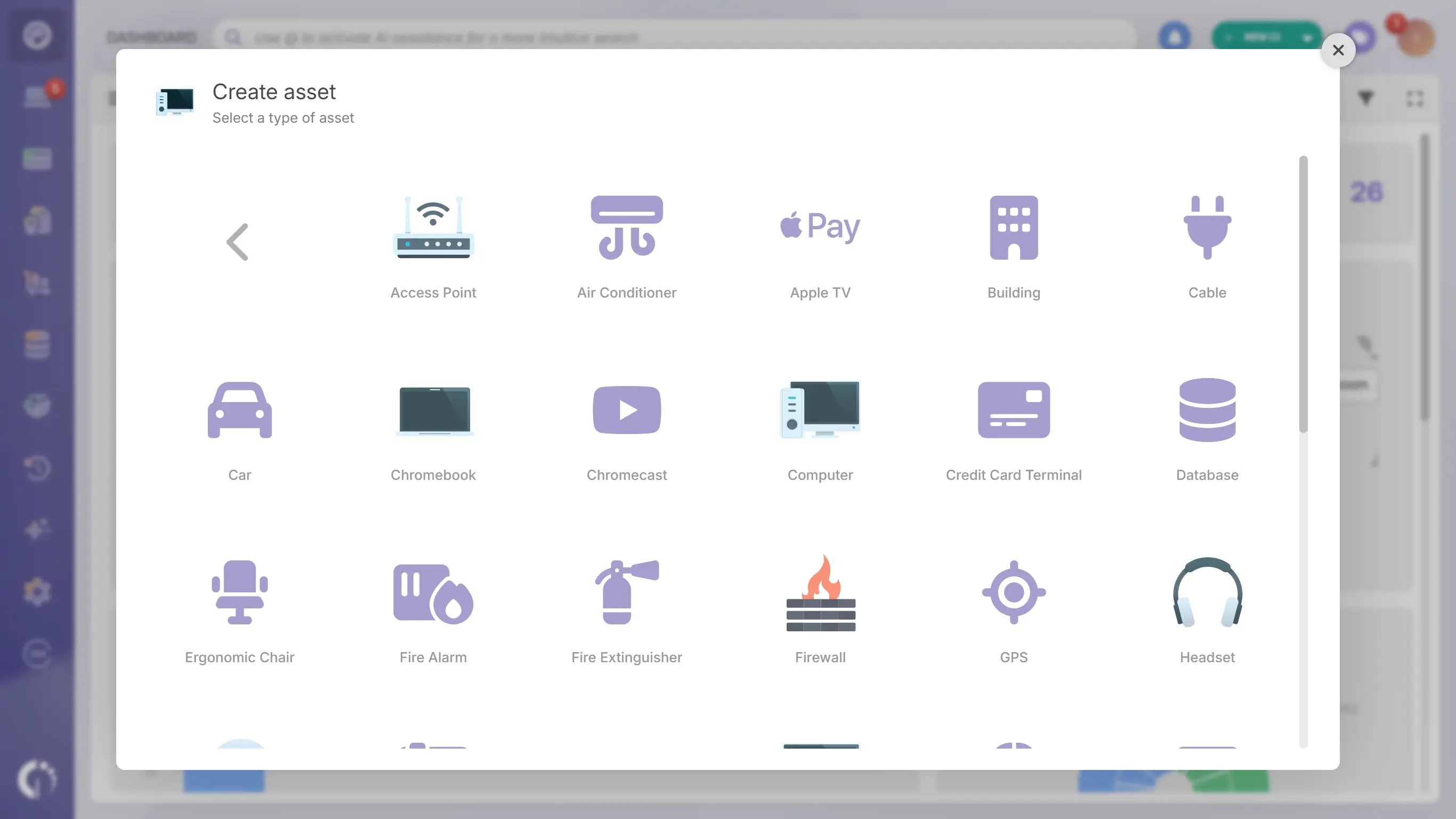Pick the Apple TV asset type
Screen dimensions: 1456x819
click(820, 227)
